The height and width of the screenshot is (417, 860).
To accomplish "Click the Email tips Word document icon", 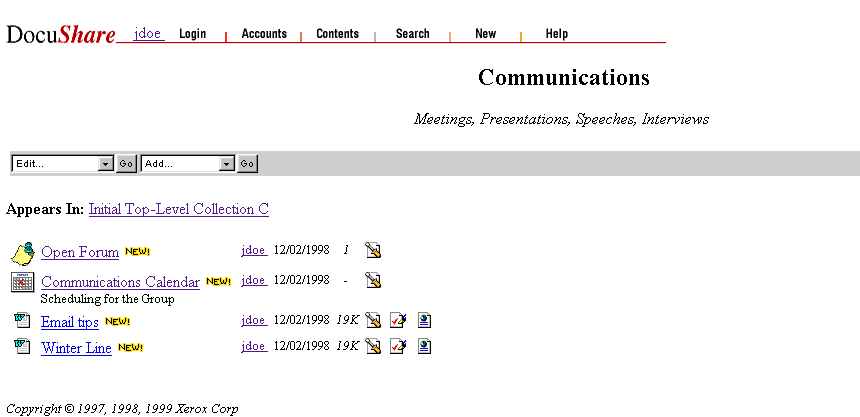I will pos(22,321).
